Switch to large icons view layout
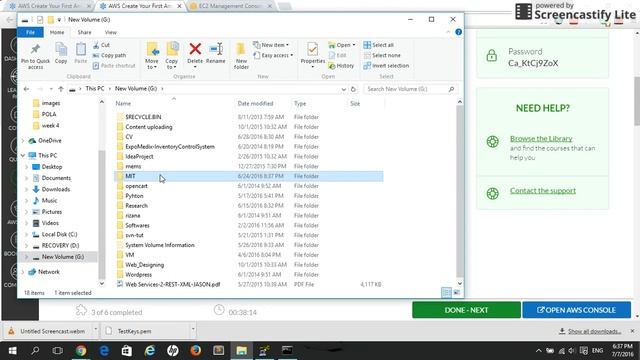 pyautogui.click(x=456, y=292)
